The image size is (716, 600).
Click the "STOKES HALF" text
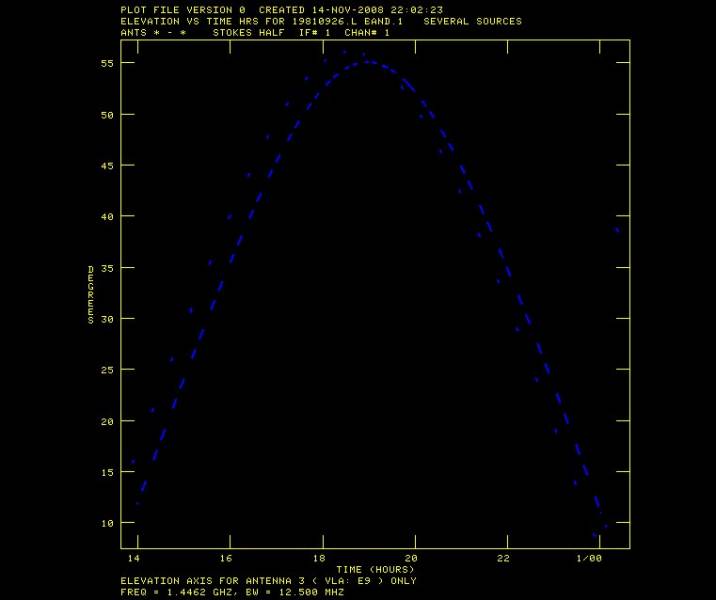[x=241, y=33]
